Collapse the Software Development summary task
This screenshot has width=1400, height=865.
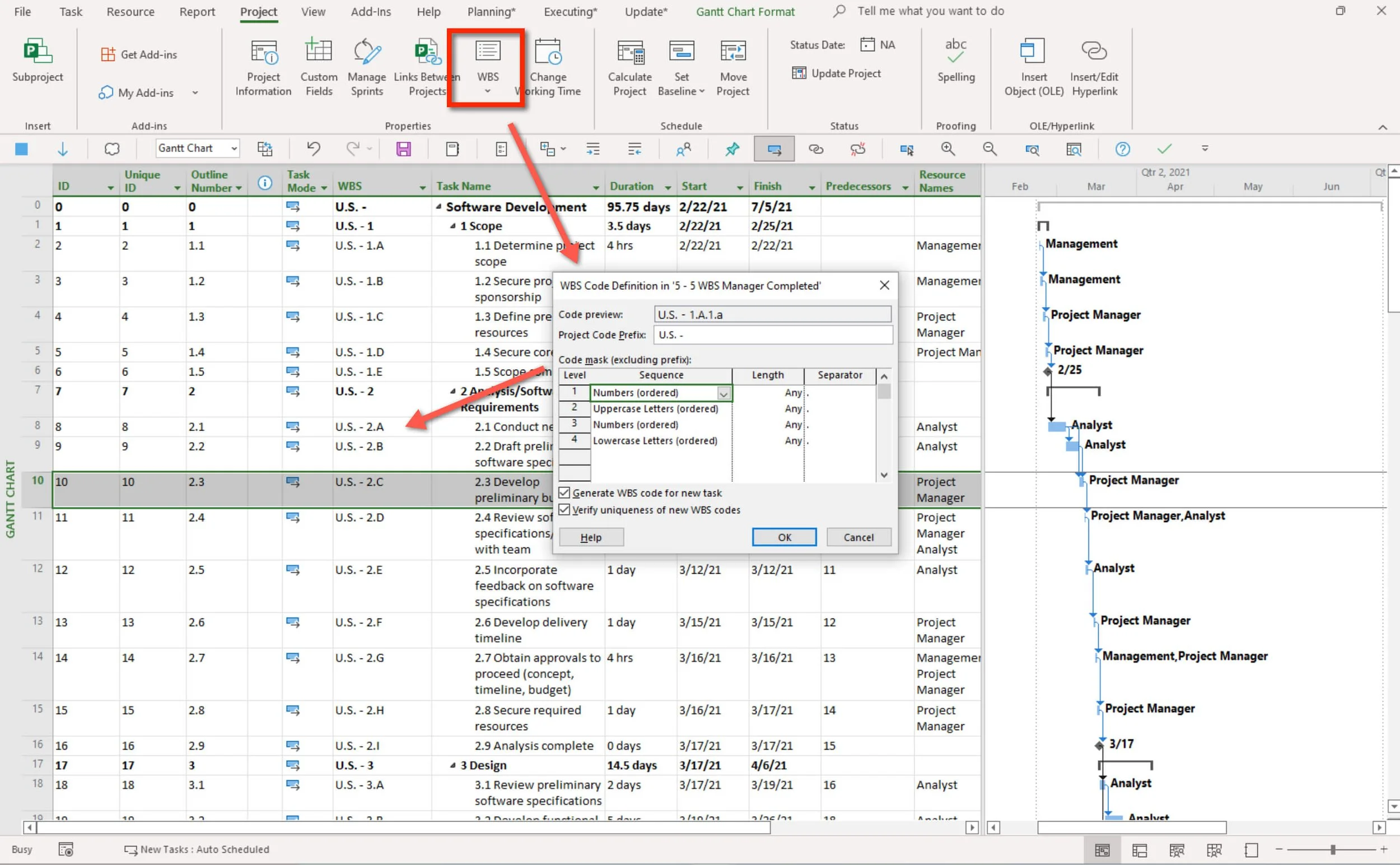438,207
